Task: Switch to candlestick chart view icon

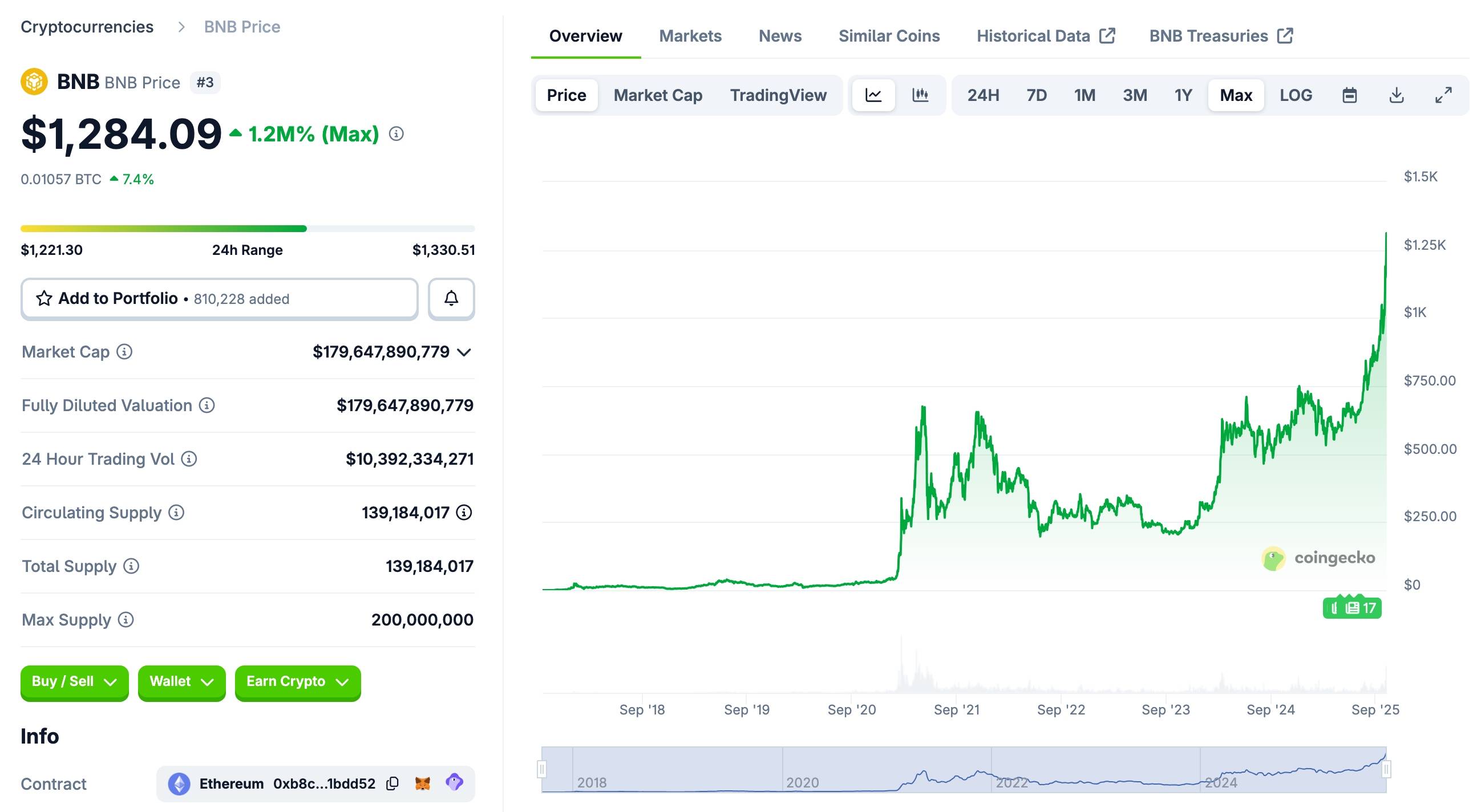Action: pos(920,95)
